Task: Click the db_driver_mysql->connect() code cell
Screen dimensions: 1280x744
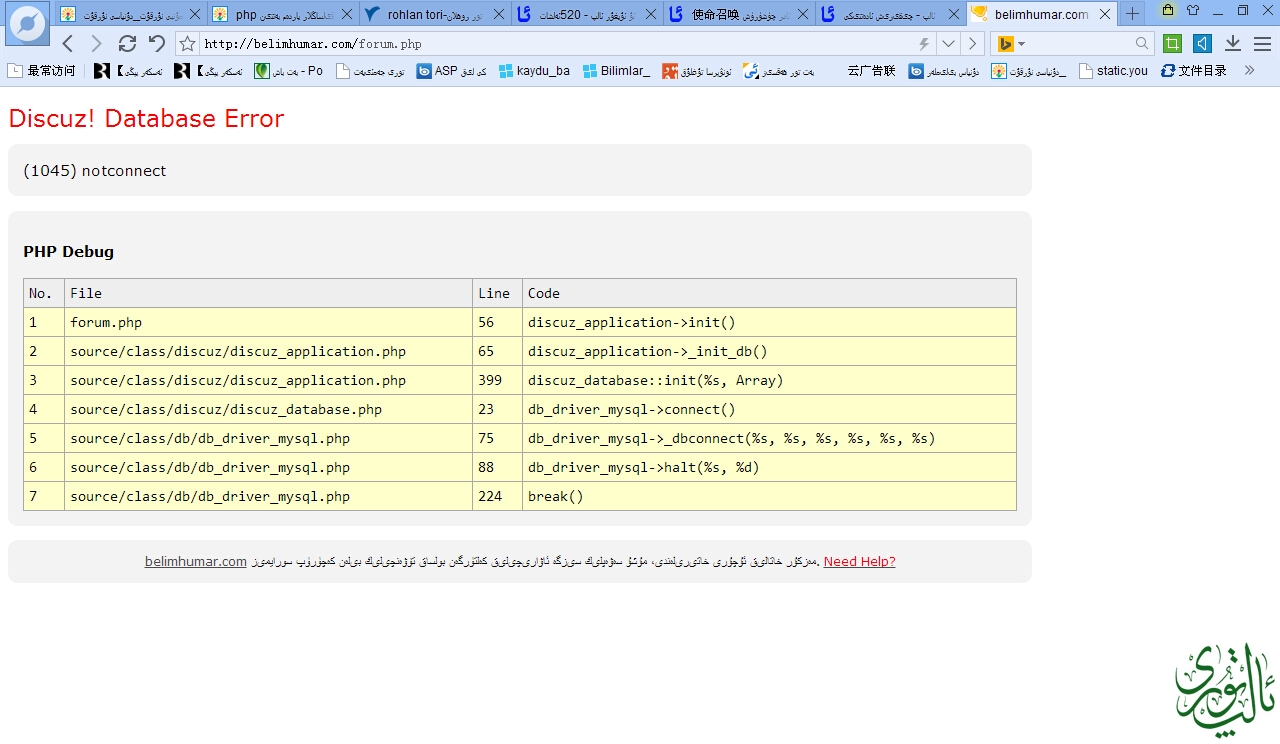Action: pos(769,409)
